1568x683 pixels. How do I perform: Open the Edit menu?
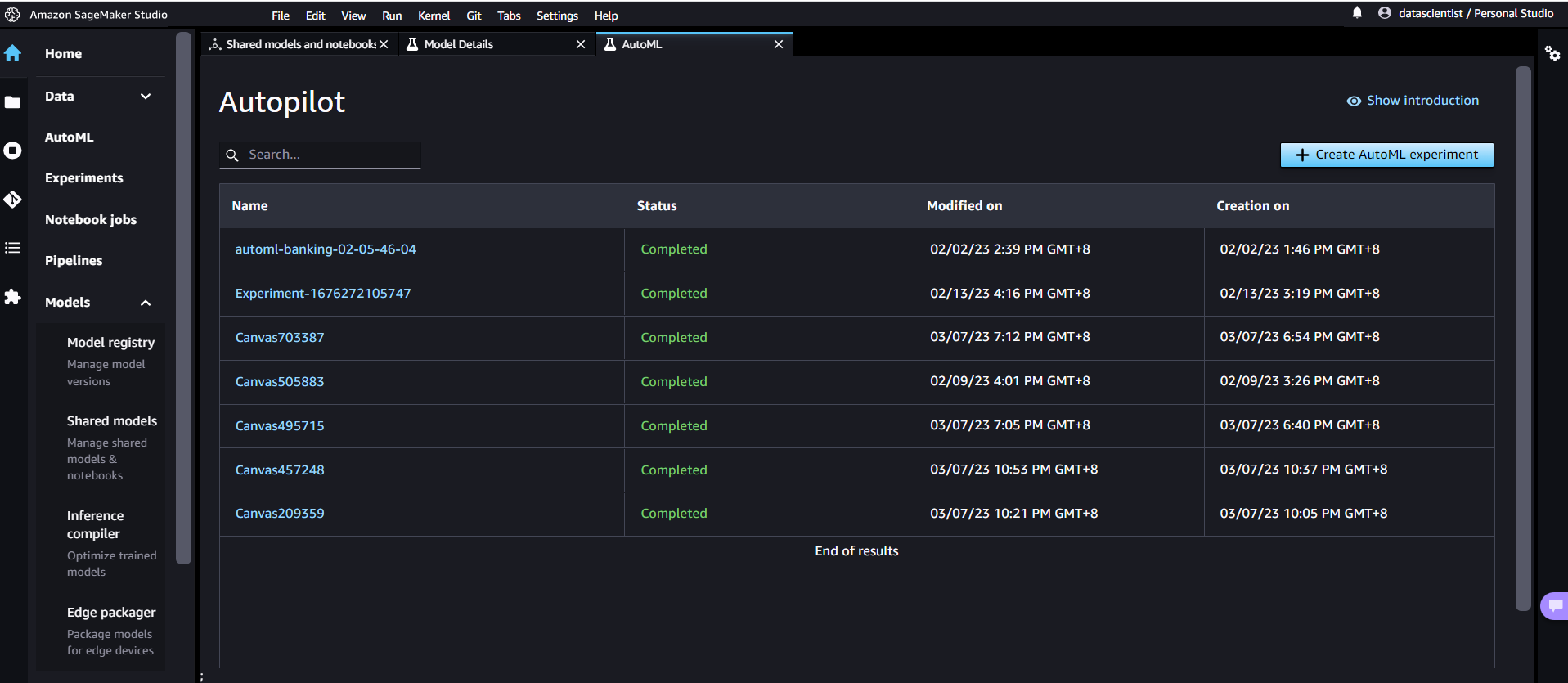316,16
